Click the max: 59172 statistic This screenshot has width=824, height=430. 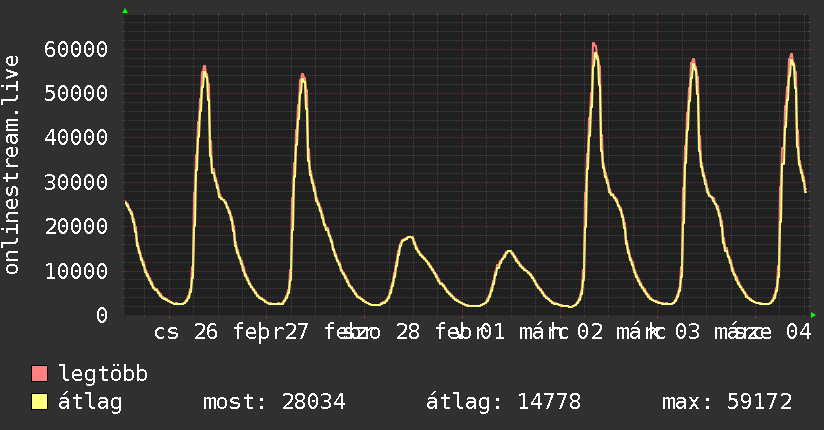click(727, 402)
